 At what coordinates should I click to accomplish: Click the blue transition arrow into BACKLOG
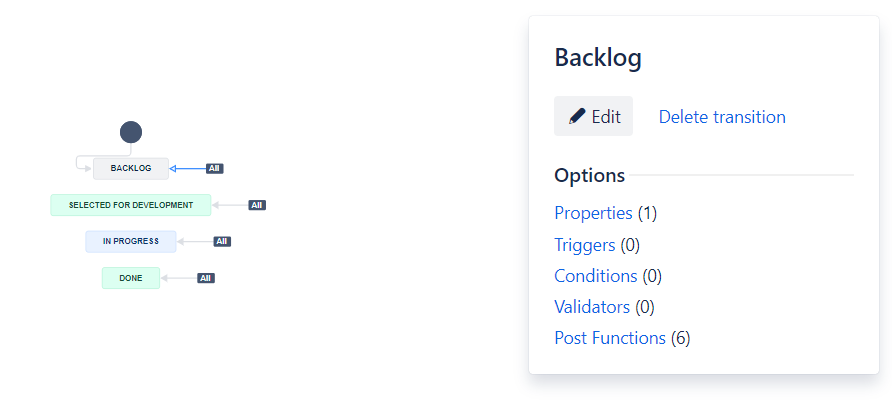[x=188, y=168]
